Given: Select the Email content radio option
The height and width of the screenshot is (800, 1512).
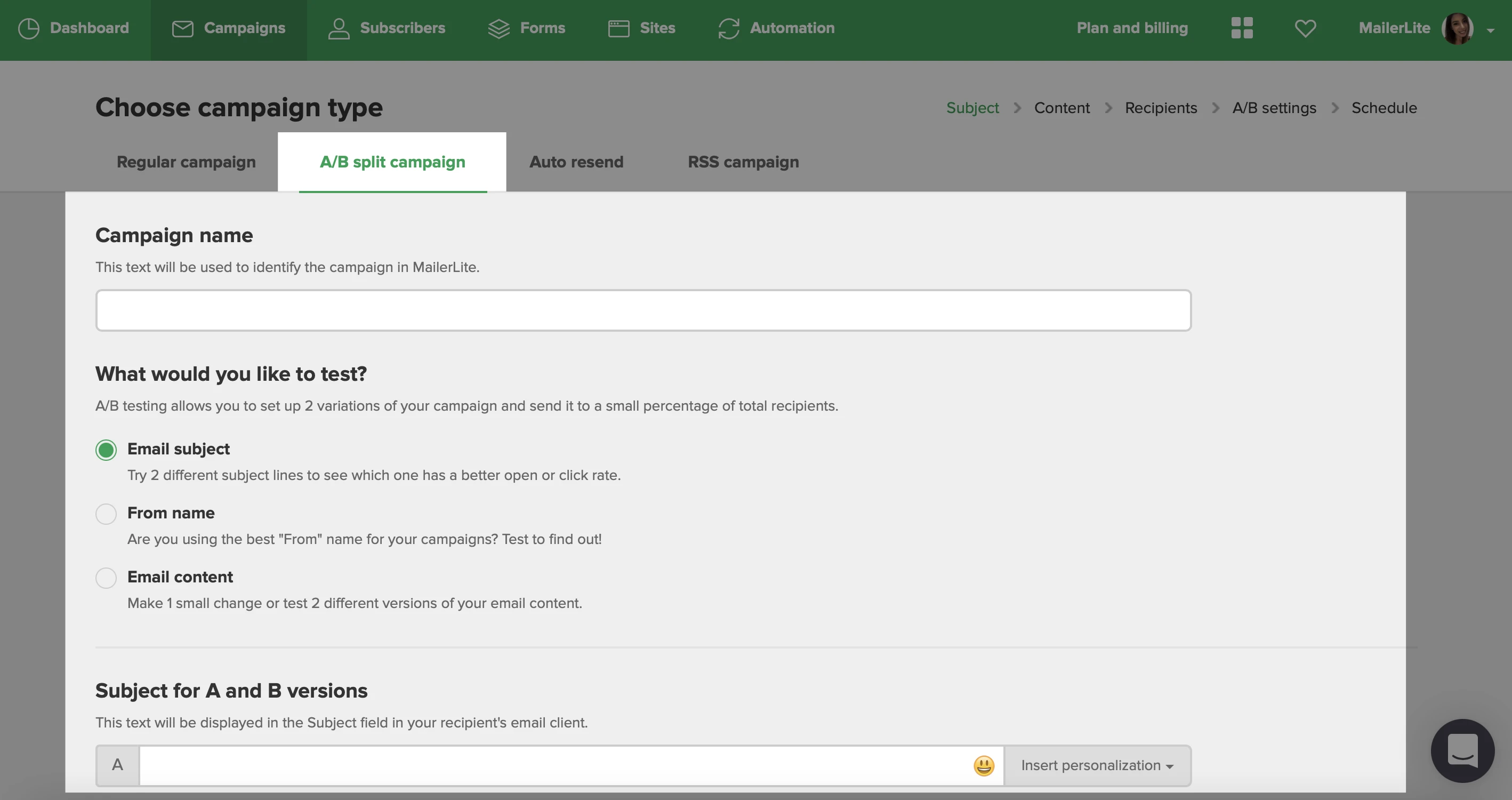Looking at the screenshot, I should point(106,578).
